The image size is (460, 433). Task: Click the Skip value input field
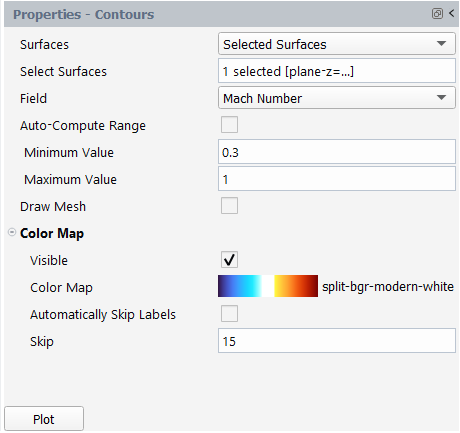(x=337, y=341)
